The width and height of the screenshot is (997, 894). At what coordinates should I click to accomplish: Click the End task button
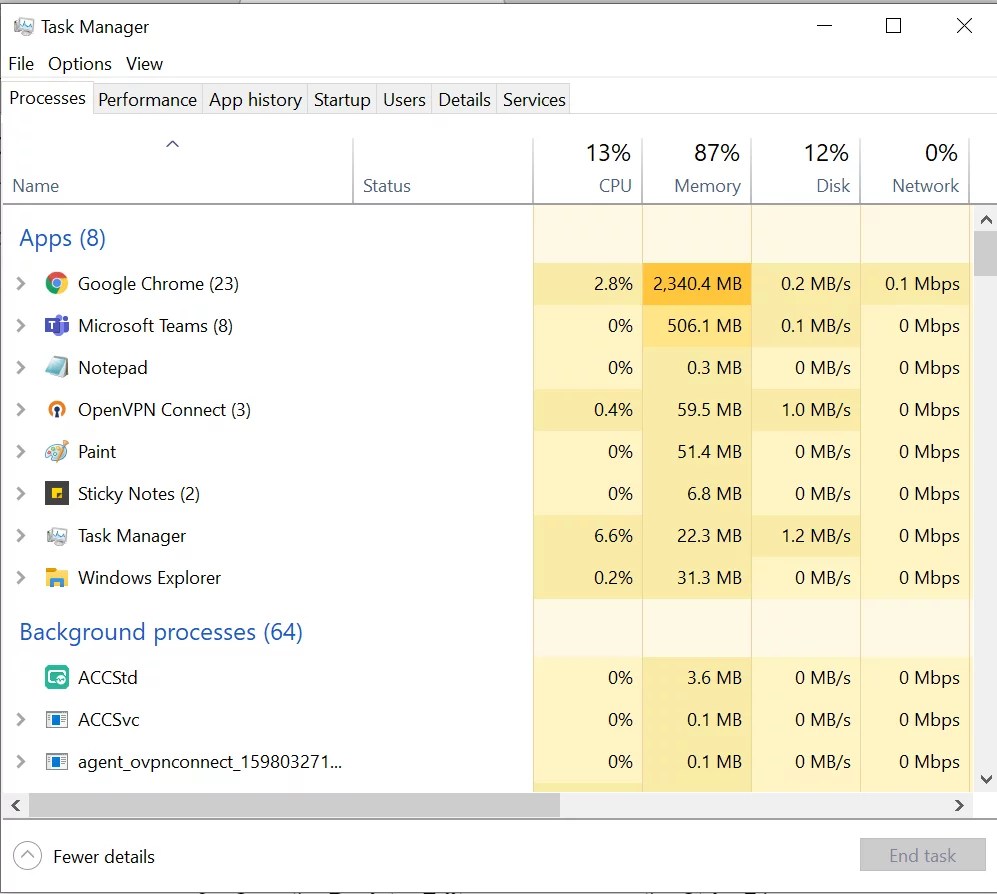[x=923, y=855]
